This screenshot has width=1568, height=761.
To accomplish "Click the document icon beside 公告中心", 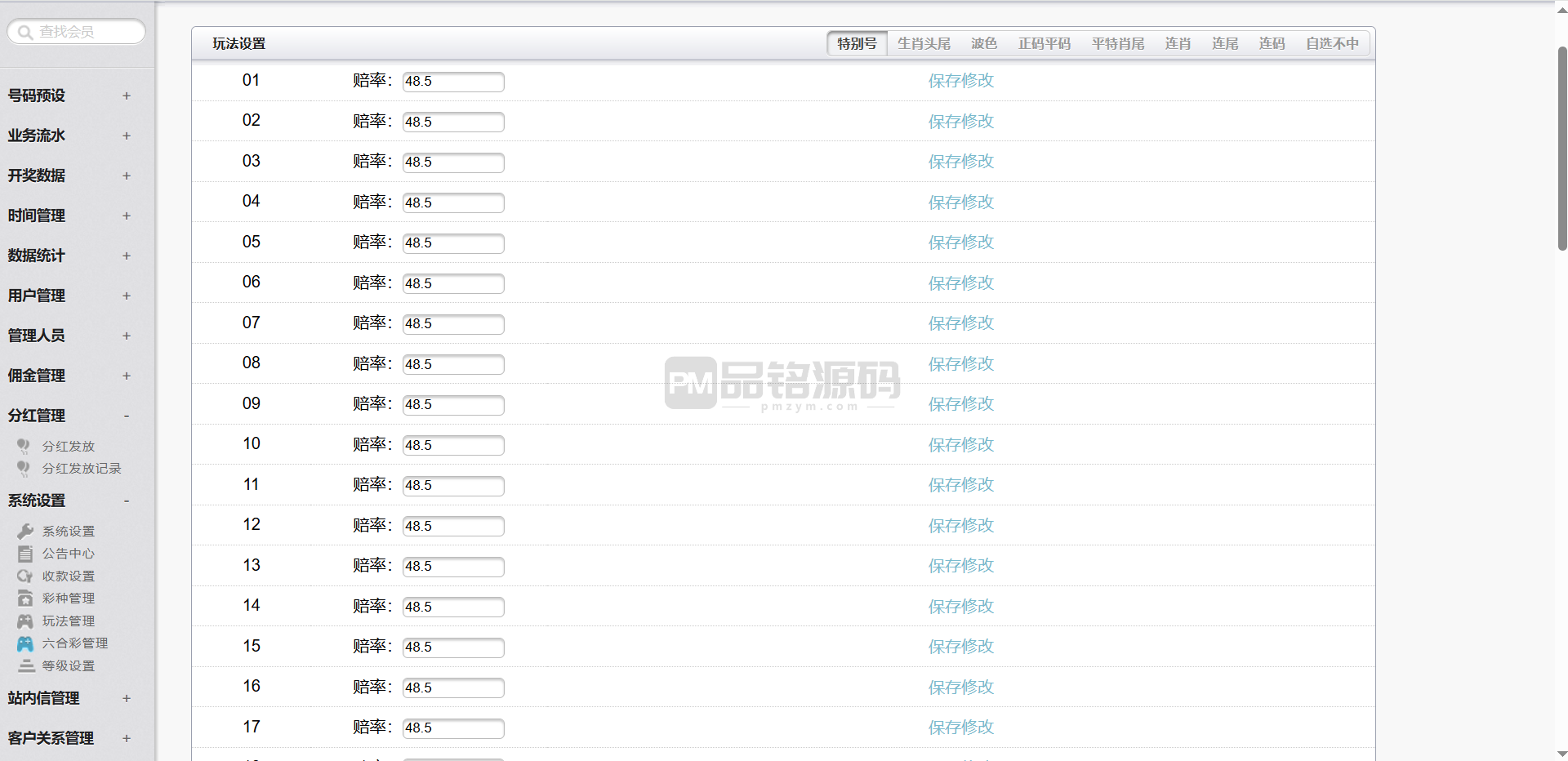I will tap(25, 554).
